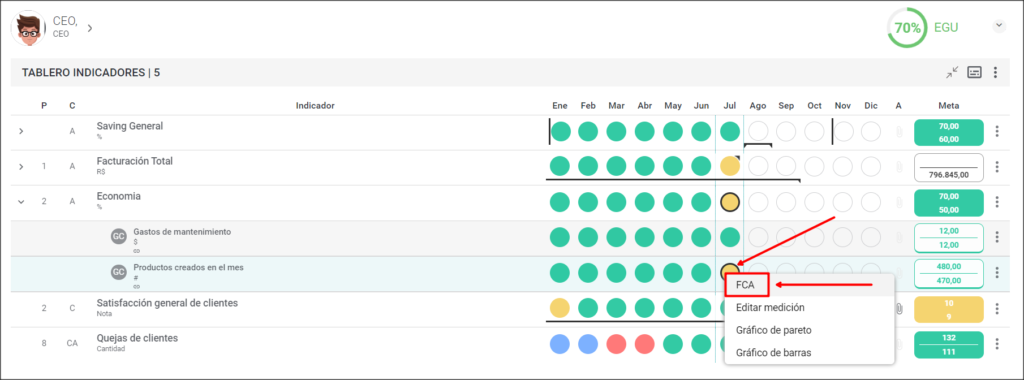Image resolution: width=1024 pixels, height=380 pixels.
Task: Open the Tablero Indicadores three-dot menu
Action: pyautogui.click(x=995, y=72)
